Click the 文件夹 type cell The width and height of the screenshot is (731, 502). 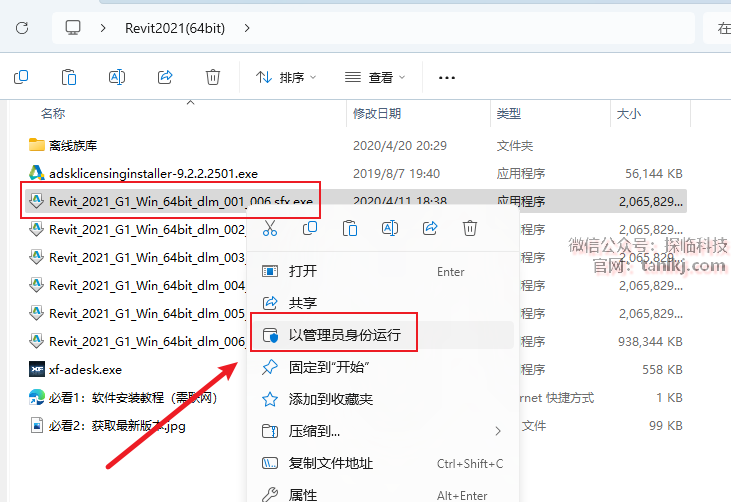(515, 146)
